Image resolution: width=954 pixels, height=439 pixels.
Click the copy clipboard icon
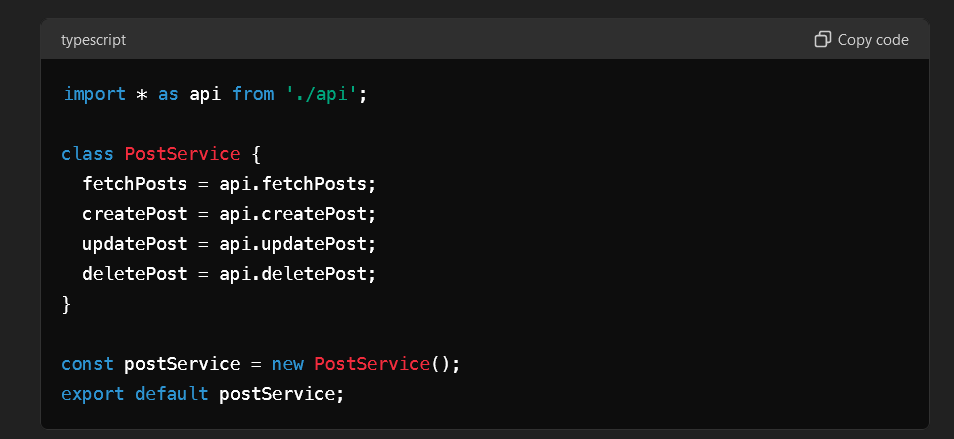pyautogui.click(x=823, y=40)
